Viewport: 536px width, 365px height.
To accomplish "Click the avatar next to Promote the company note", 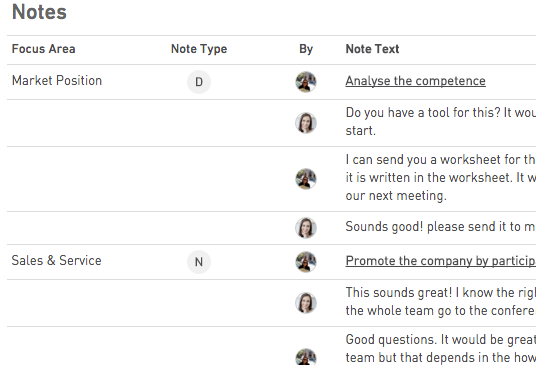I will (306, 262).
